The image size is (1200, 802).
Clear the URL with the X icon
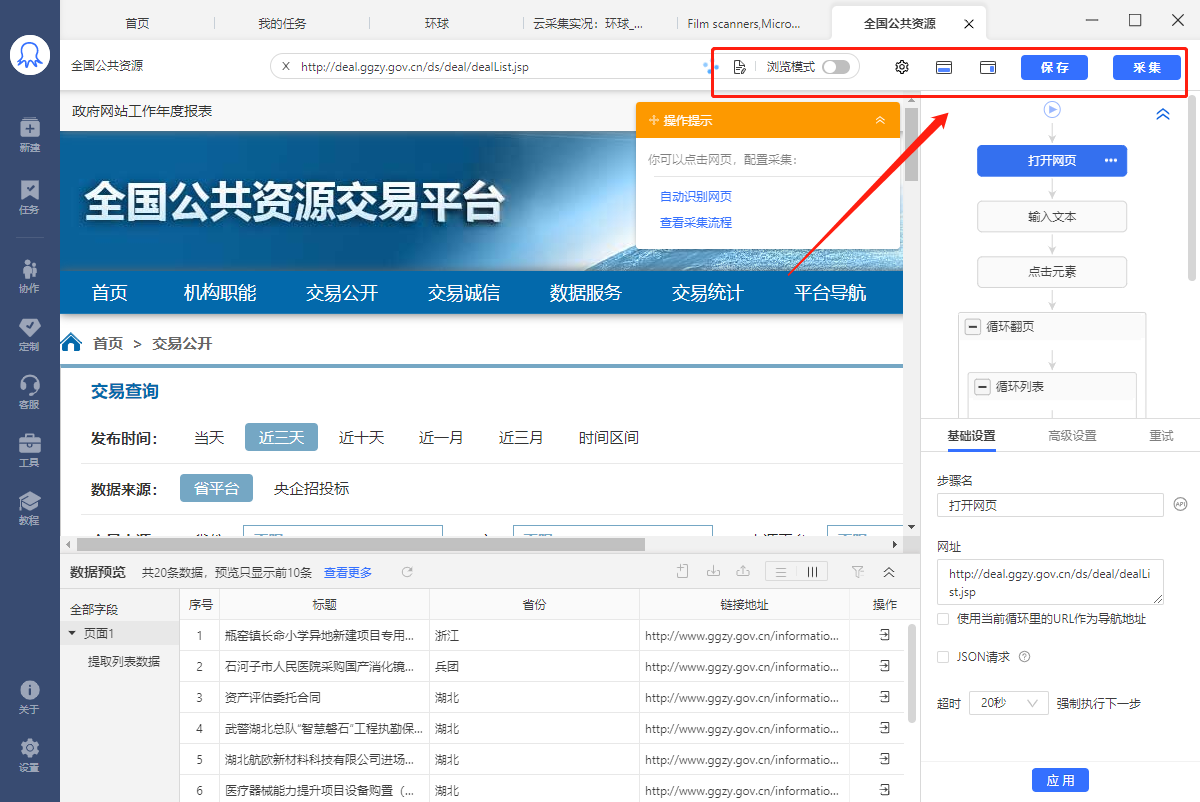(x=286, y=67)
